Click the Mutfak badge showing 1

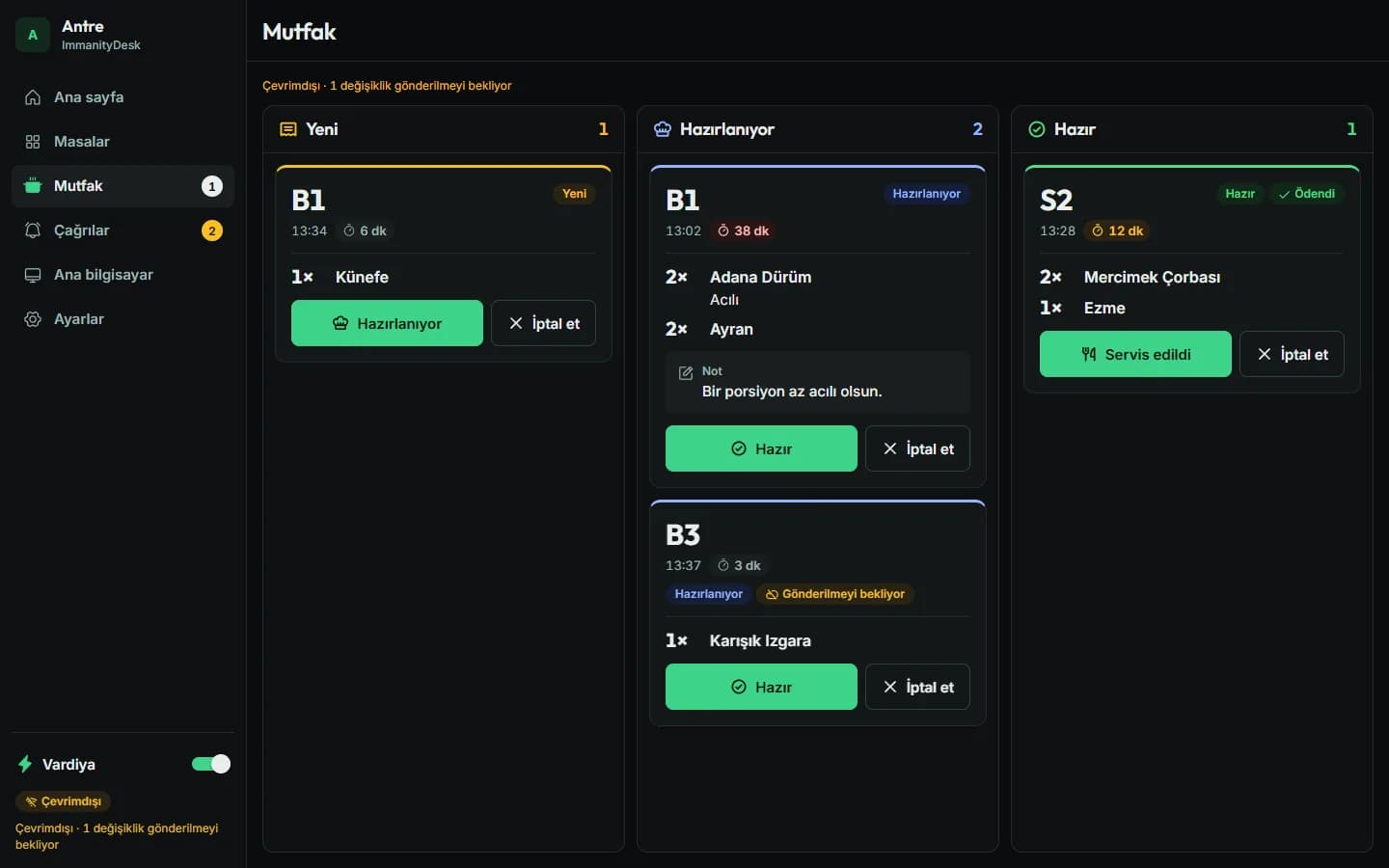(212, 186)
